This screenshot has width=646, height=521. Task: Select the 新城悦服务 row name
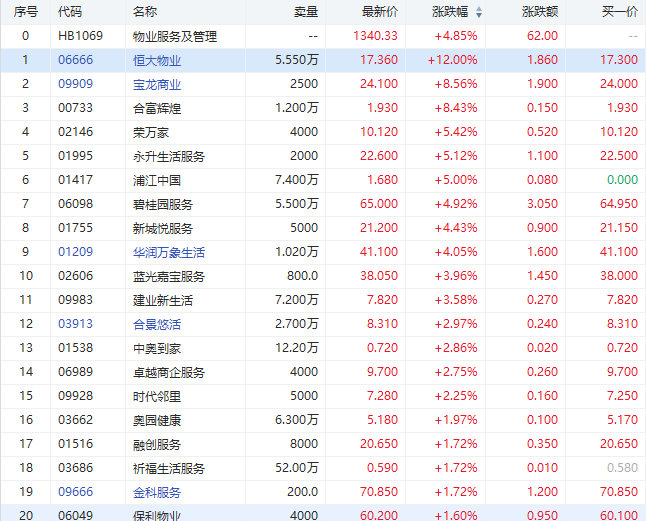click(163, 229)
